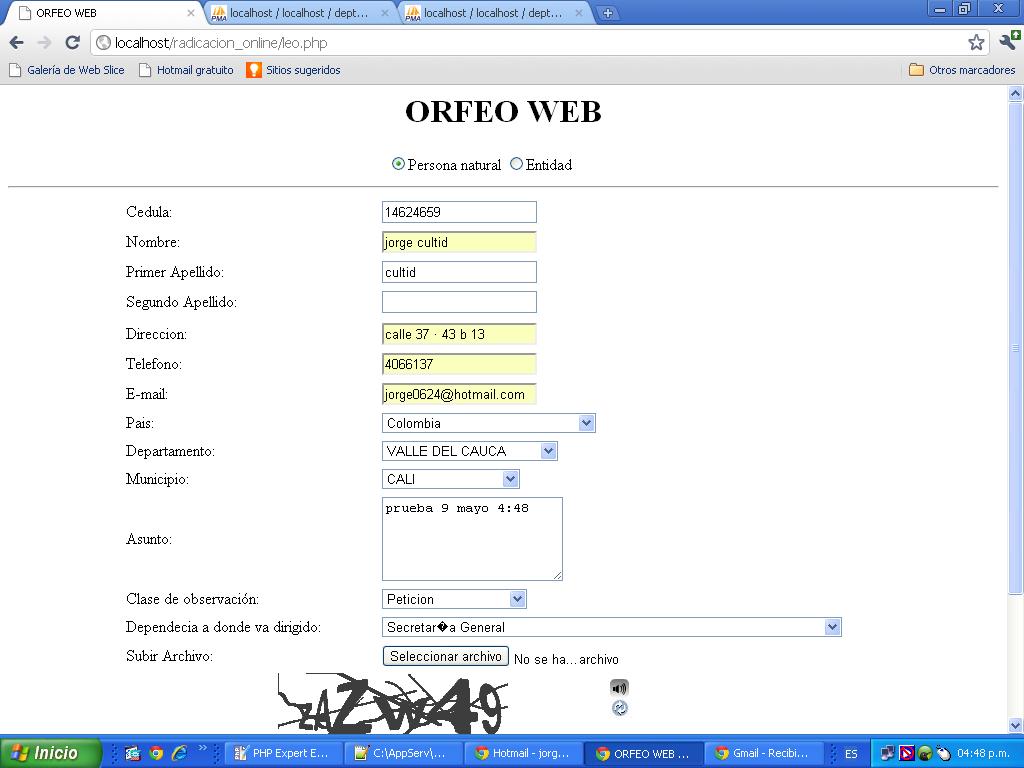Play the captcha audio speaker icon
Screen dimensions: 1024x768
[x=619, y=687]
